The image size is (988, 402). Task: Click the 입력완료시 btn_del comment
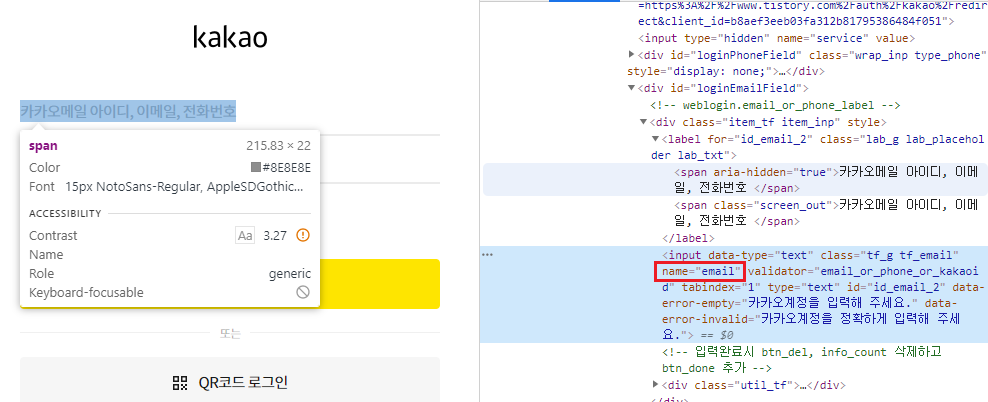pos(802,360)
